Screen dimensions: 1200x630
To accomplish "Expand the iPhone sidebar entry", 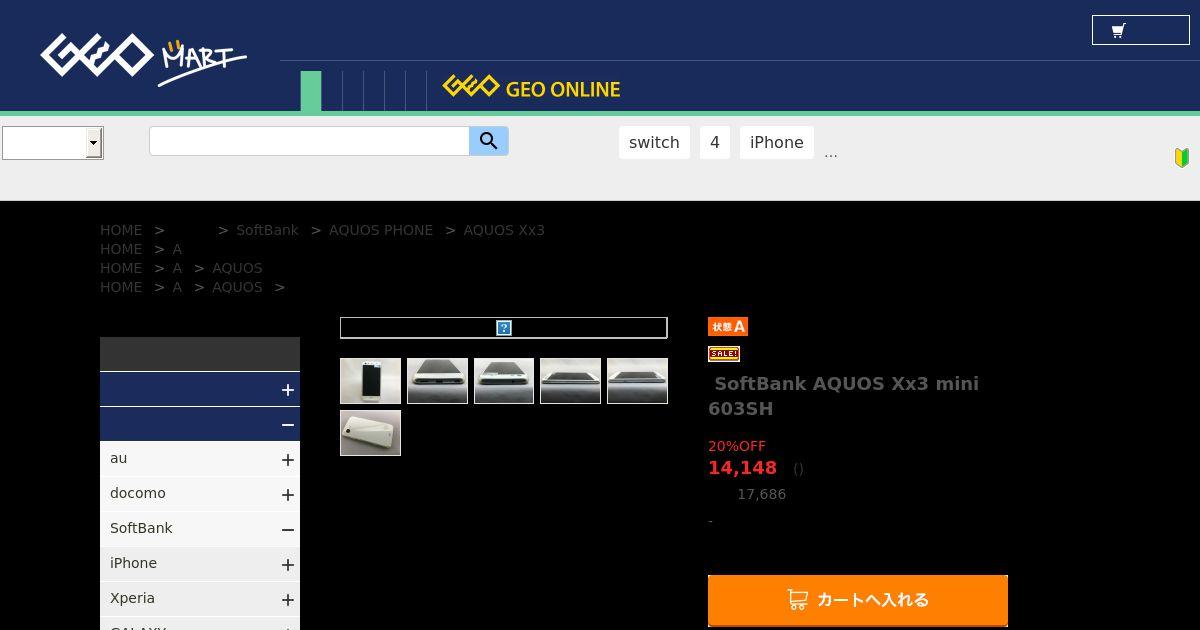I will click(x=287, y=565).
